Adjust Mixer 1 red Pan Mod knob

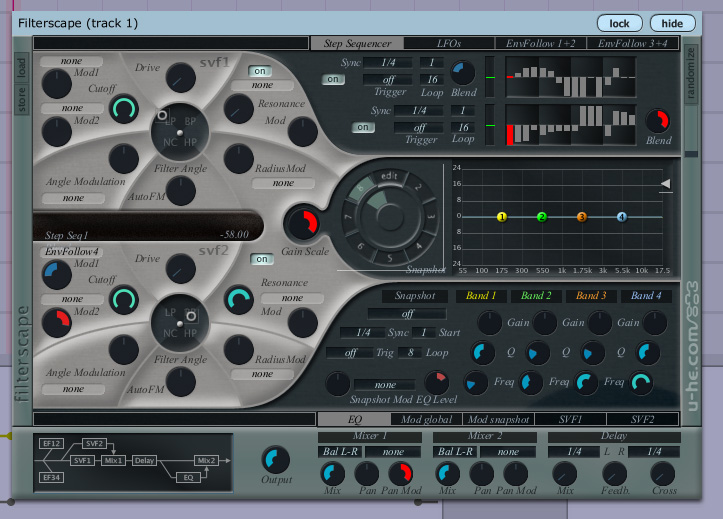(401, 474)
